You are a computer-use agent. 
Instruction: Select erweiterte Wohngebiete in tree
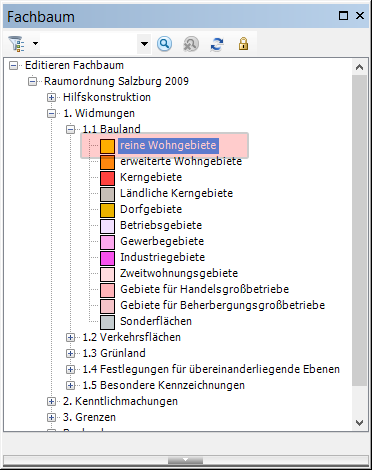pyautogui.click(x=181, y=161)
